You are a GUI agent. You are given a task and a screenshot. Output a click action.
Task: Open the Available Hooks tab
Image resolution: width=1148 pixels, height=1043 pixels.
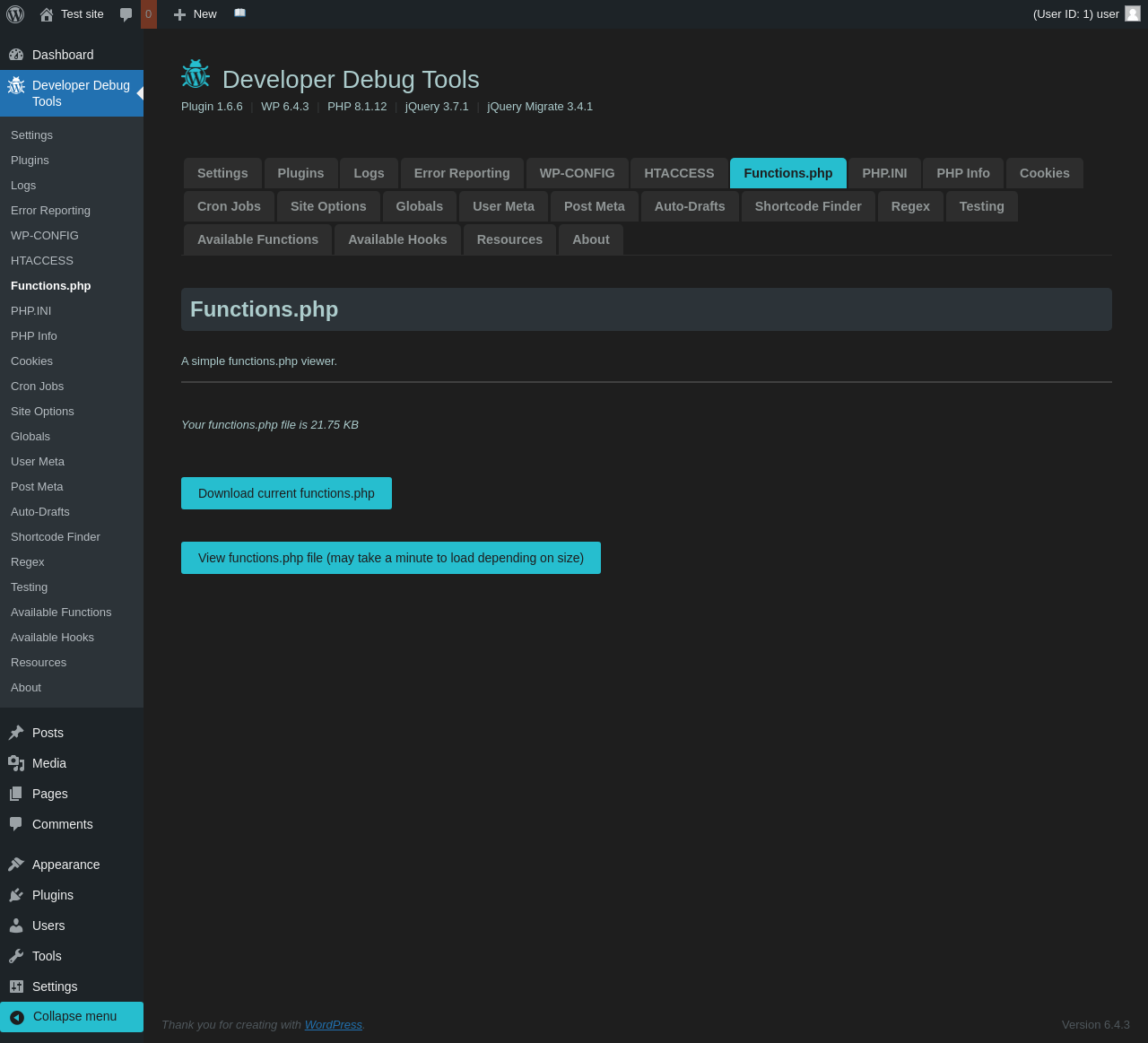[x=397, y=239]
